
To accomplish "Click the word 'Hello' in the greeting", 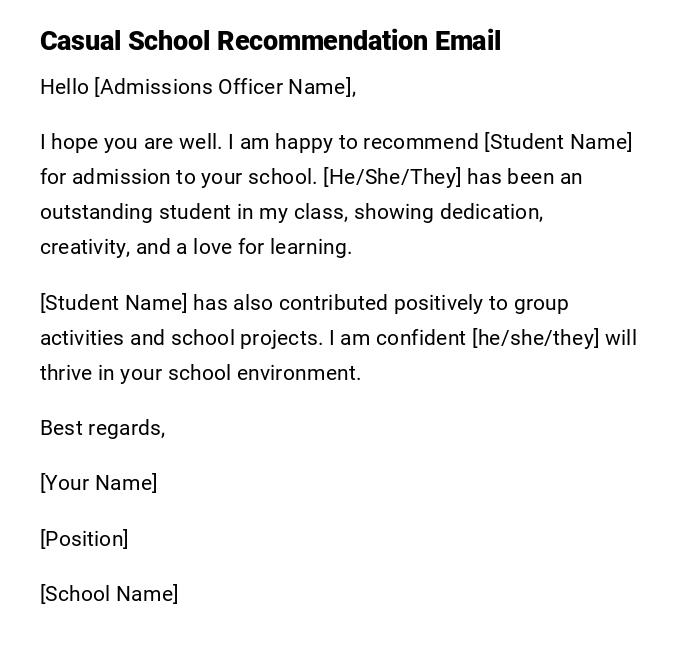I will (64, 87).
